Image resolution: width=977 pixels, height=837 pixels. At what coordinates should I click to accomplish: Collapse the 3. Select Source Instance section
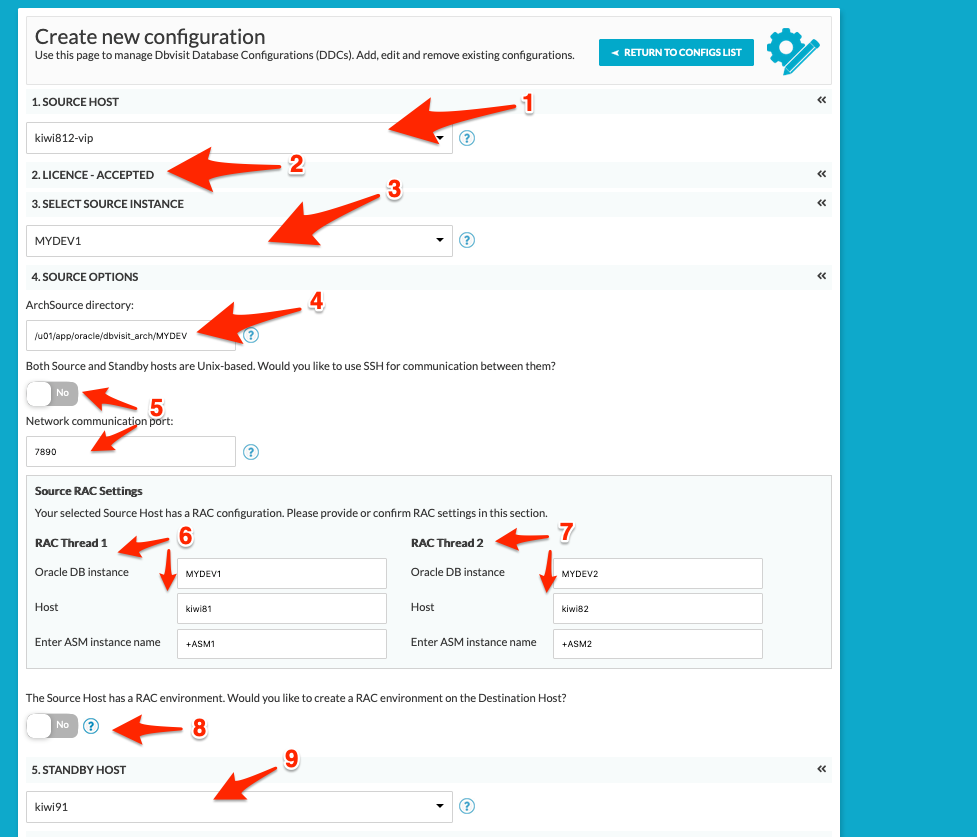822,203
